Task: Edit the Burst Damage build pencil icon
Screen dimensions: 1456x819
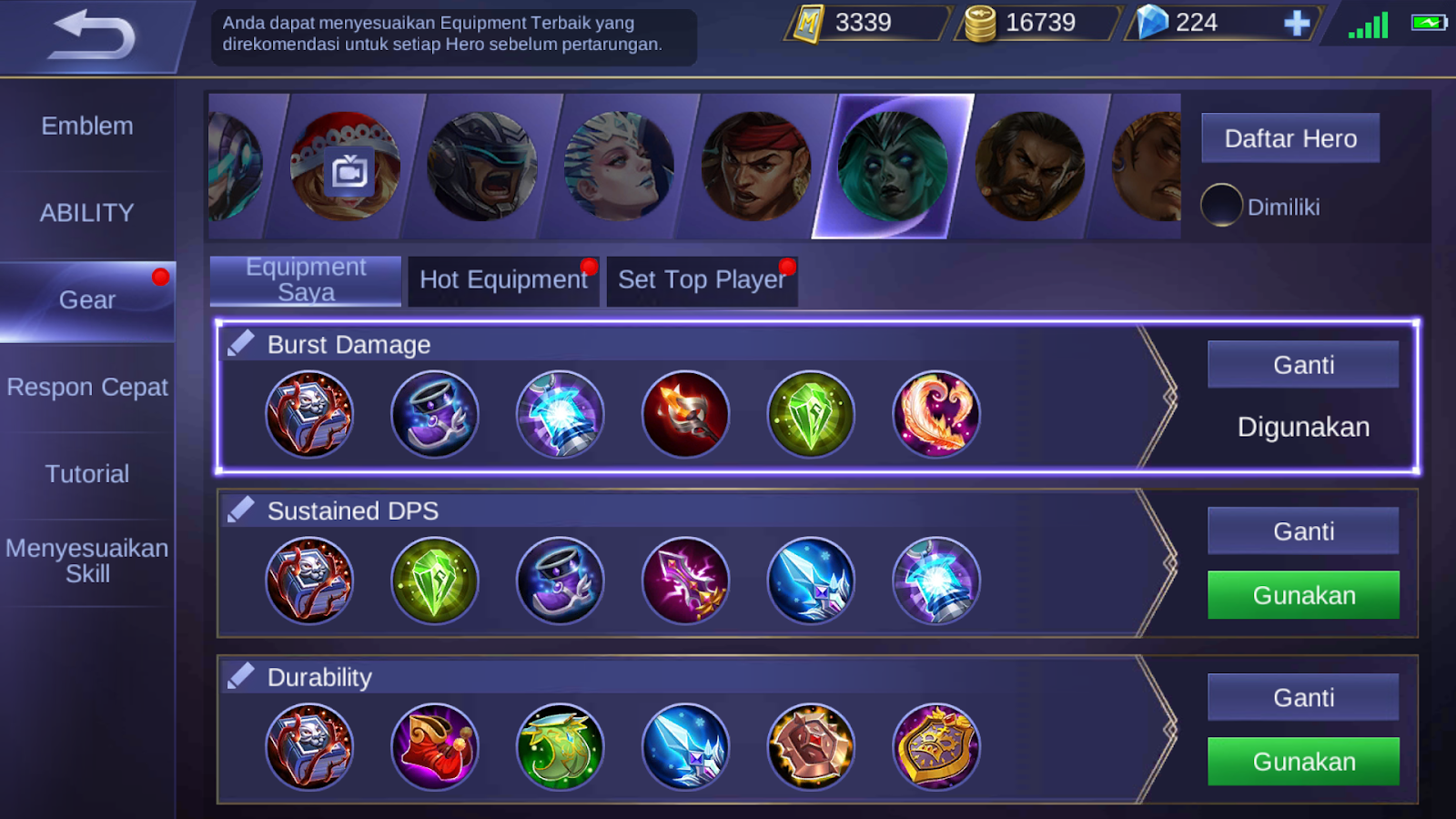Action: (x=241, y=343)
